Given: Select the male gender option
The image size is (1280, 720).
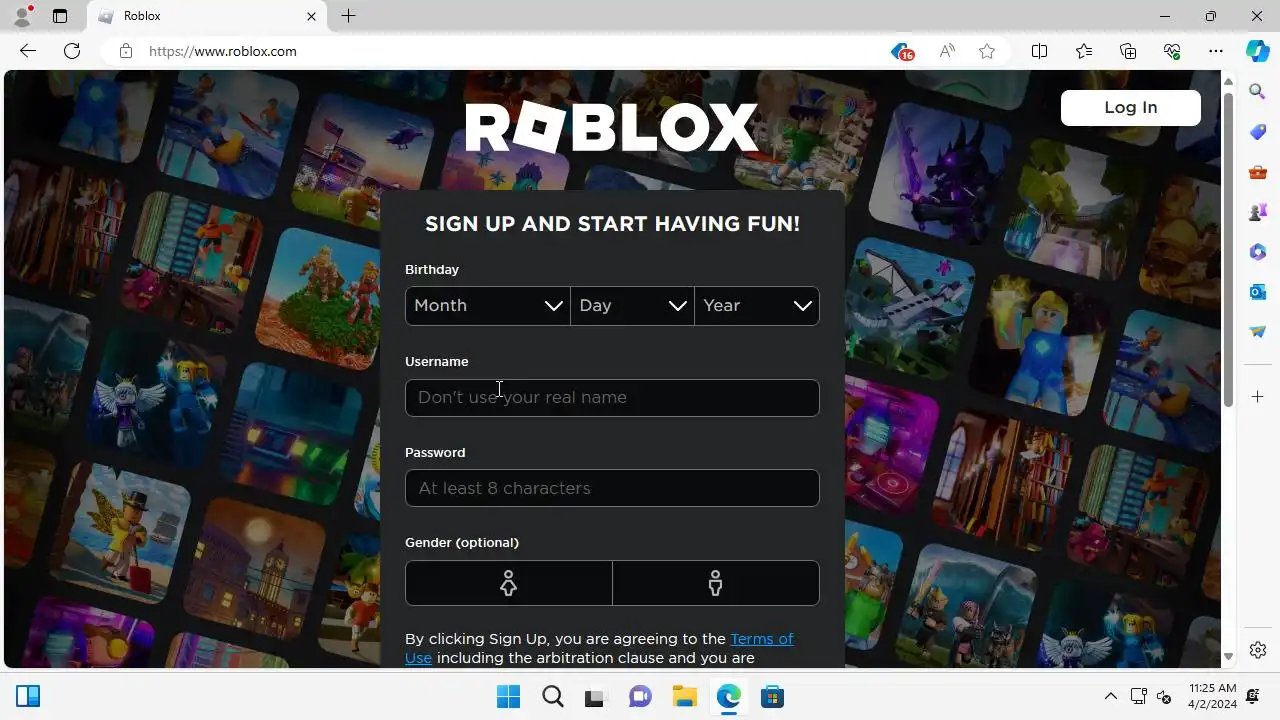Looking at the screenshot, I should [716, 583].
